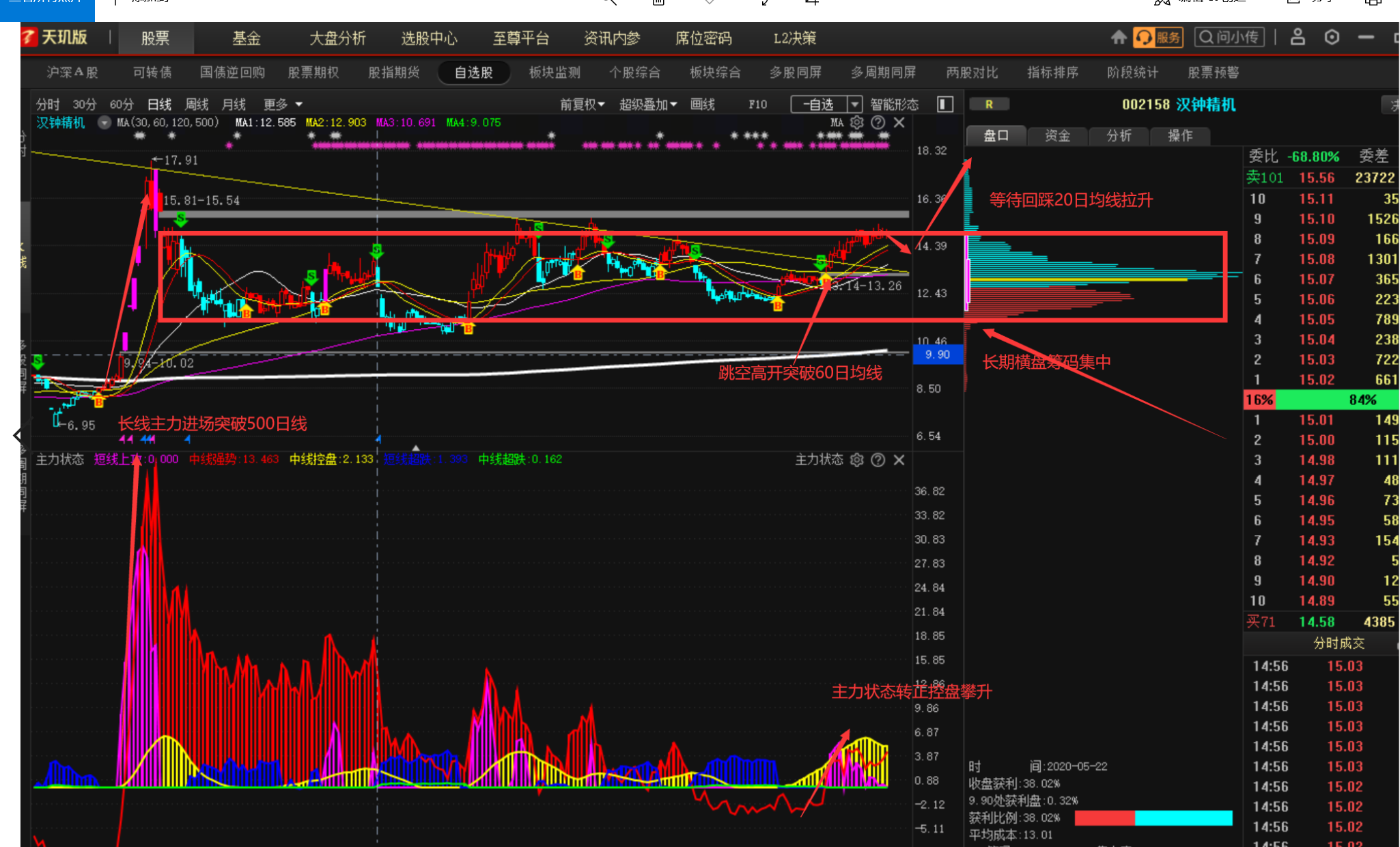Open 大盘分析 menu
The width and height of the screenshot is (1400, 847).
[337, 38]
